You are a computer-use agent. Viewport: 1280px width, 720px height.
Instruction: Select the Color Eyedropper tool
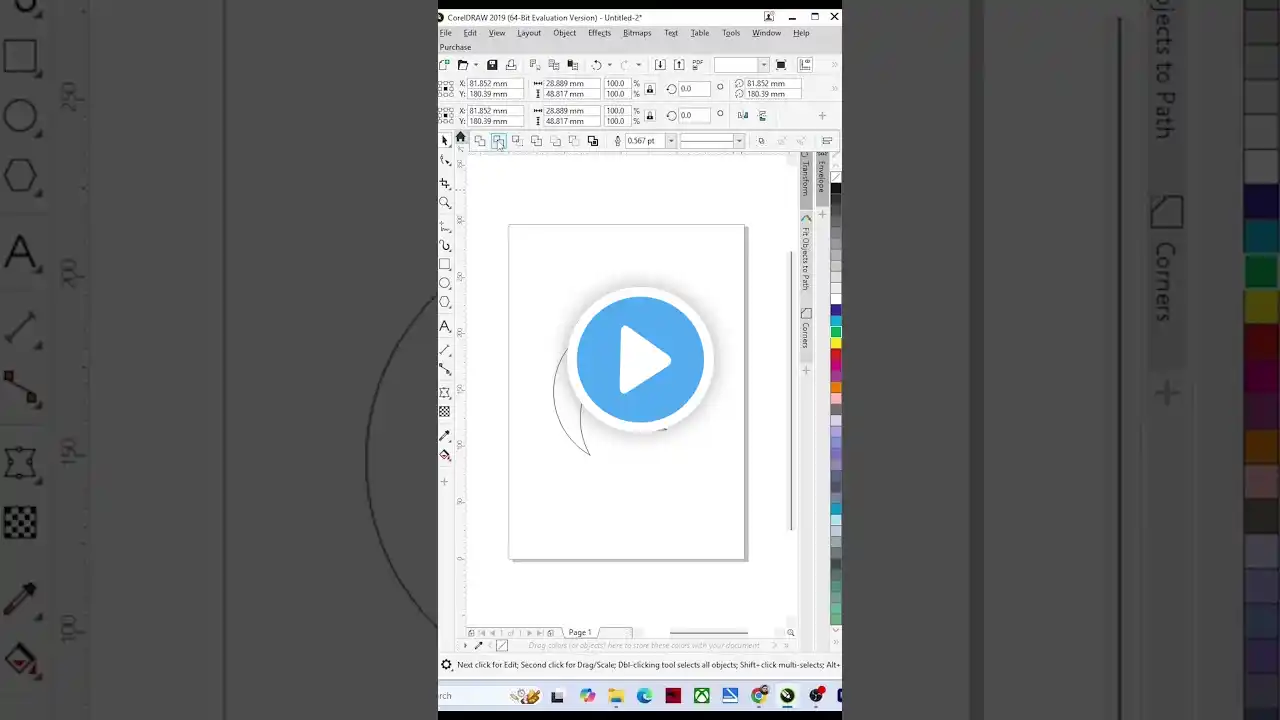[x=445, y=435]
